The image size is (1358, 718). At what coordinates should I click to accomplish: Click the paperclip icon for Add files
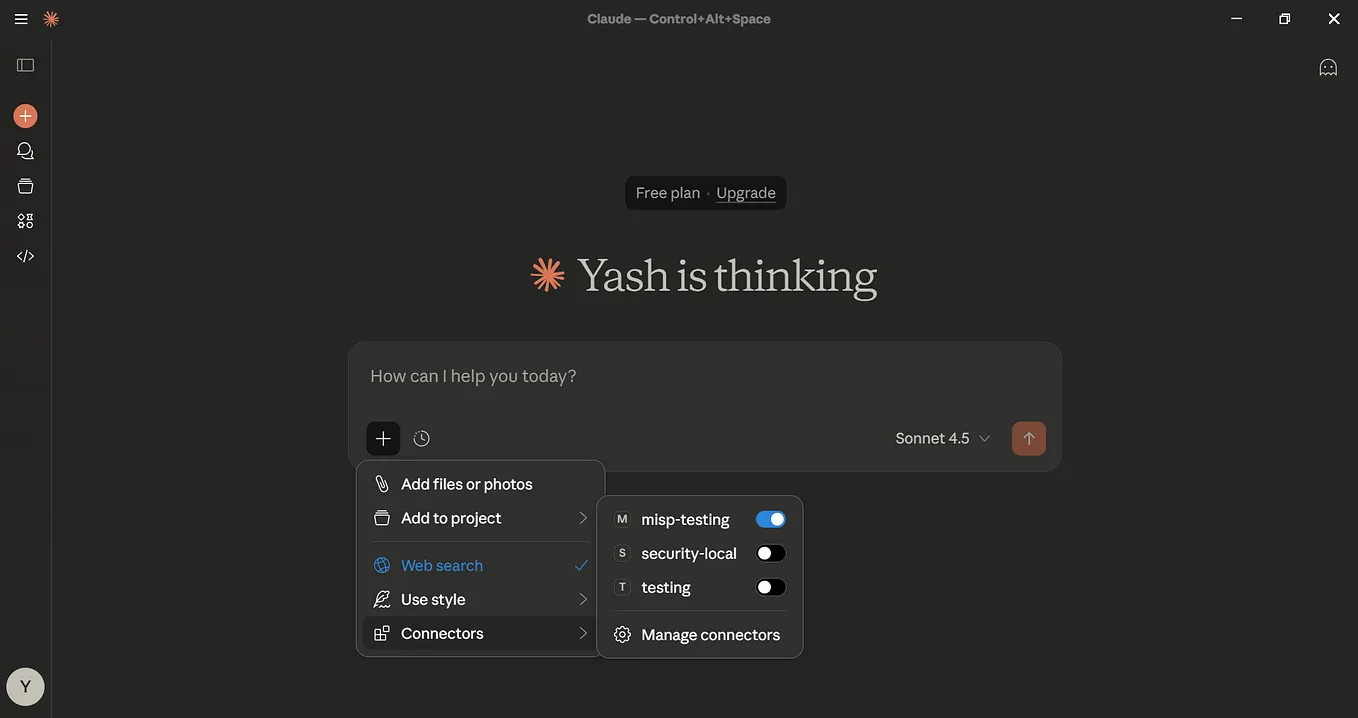(382, 484)
